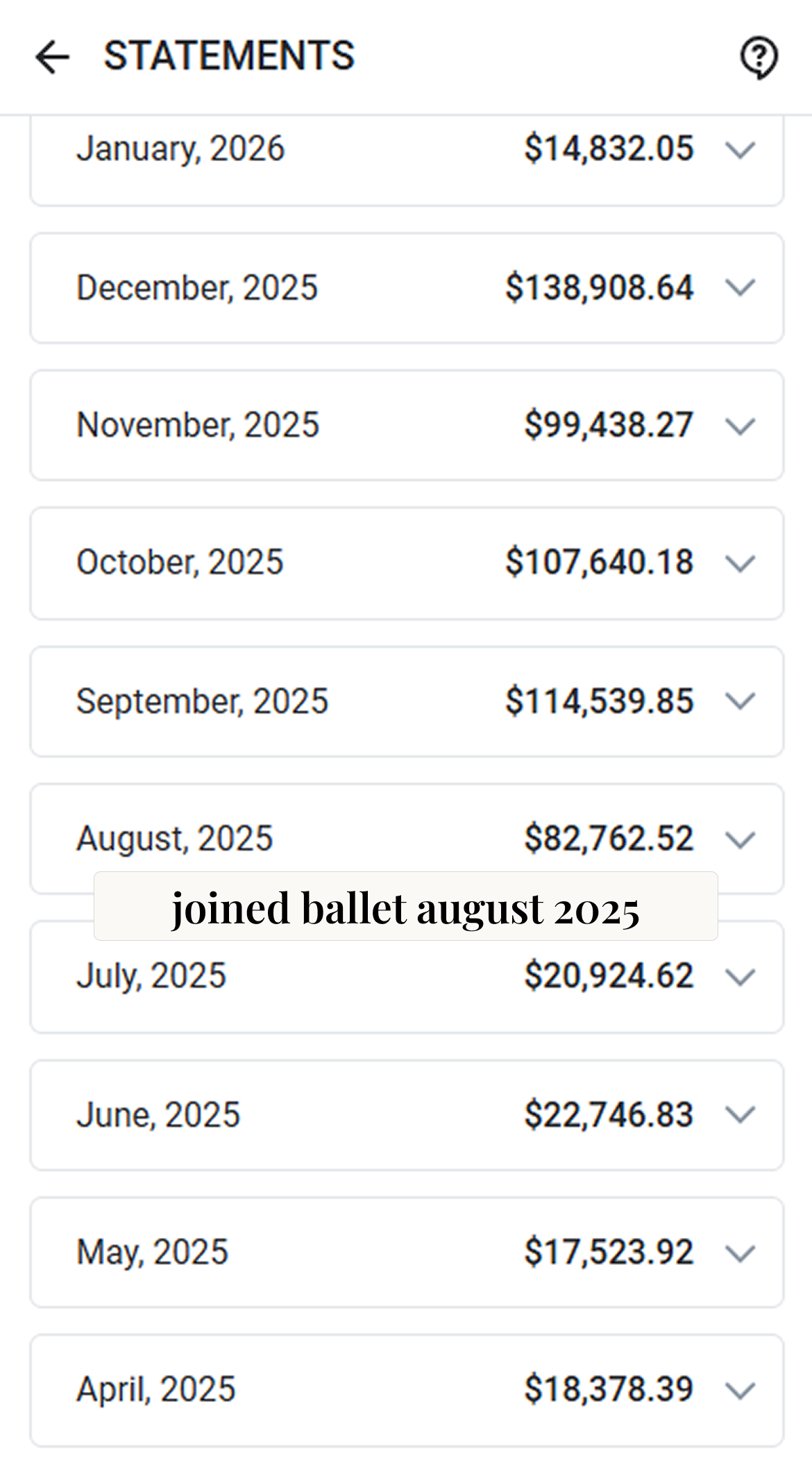Expand the October, 2025 statement chevron

740,563
